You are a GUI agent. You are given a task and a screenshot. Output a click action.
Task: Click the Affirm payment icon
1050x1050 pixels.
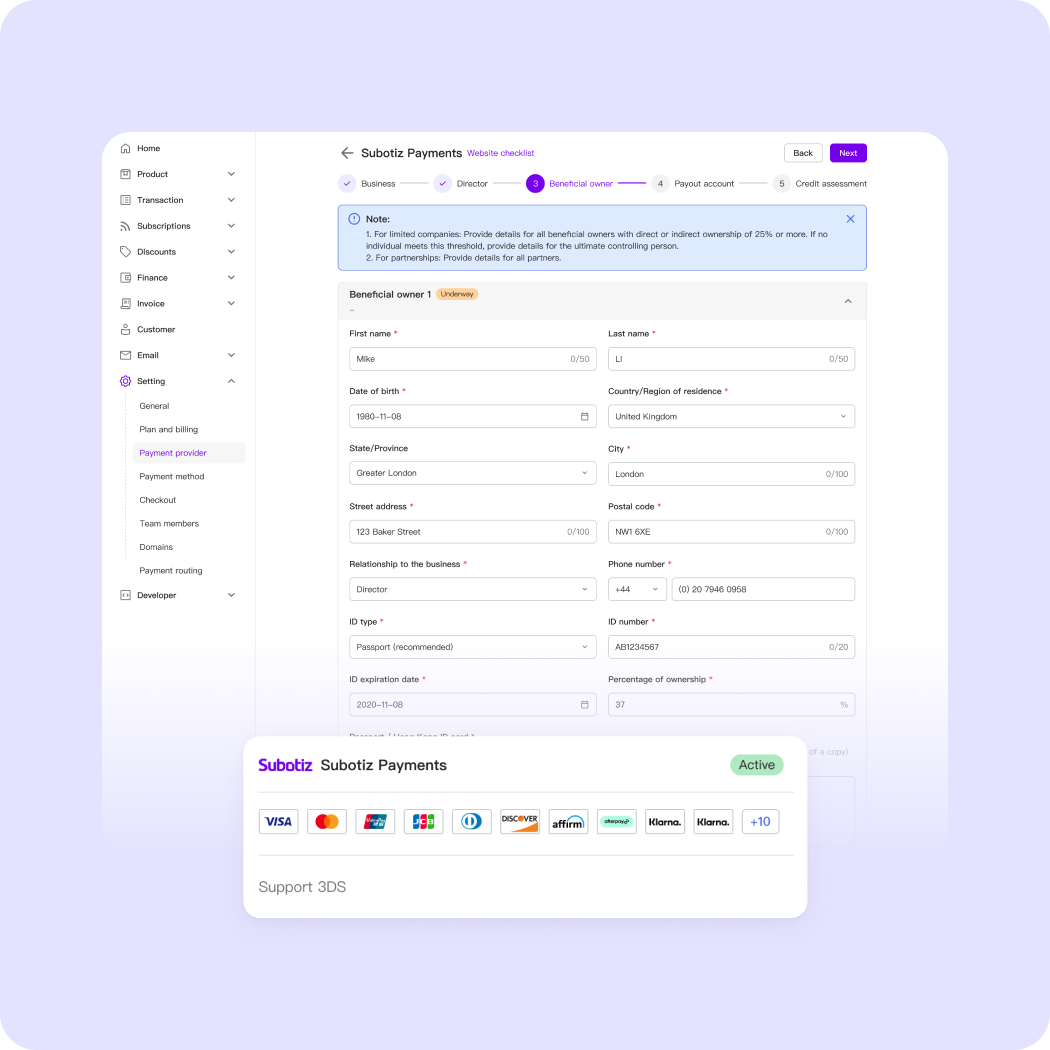(568, 821)
